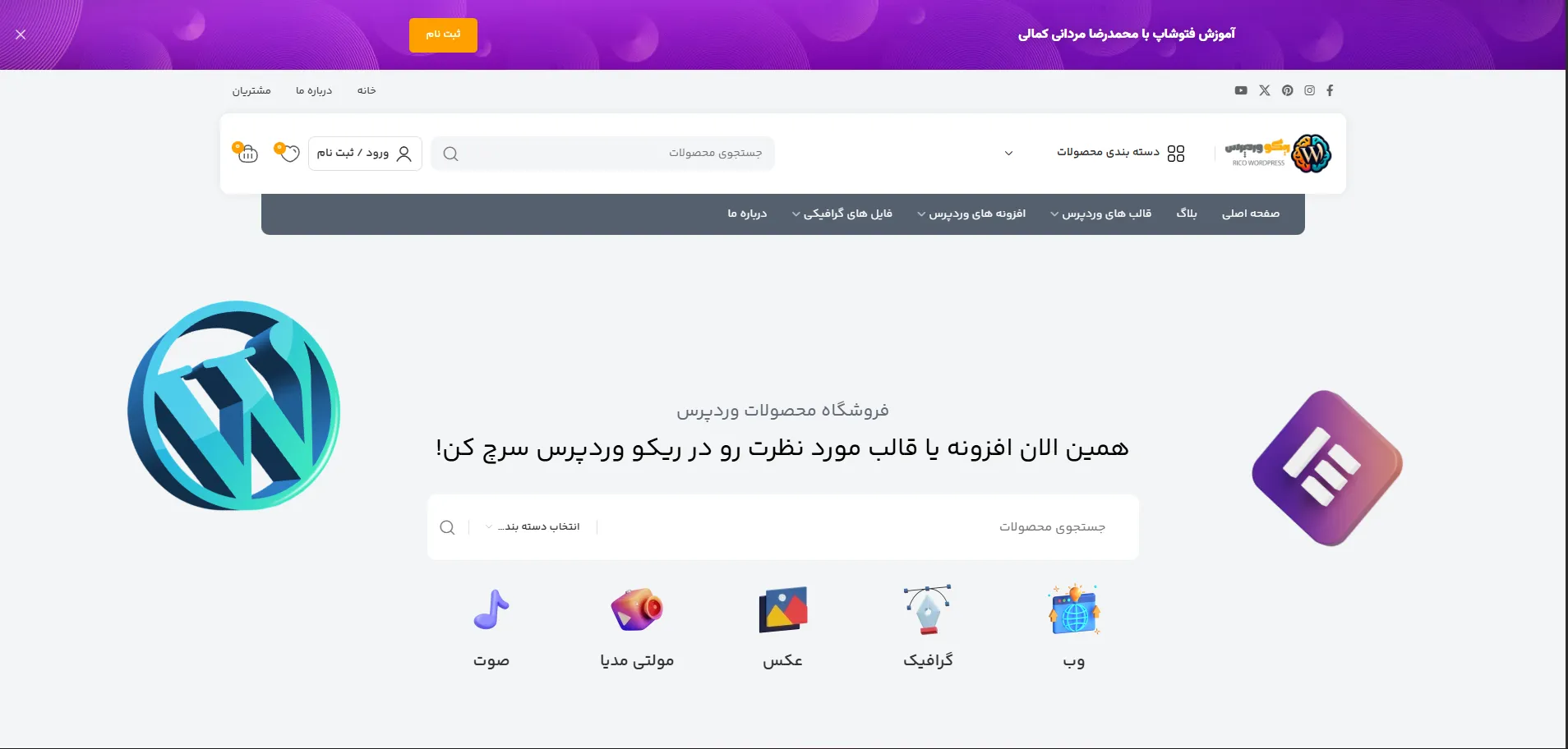Click the مولتی مدیا category label
This screenshot has width=1568, height=749.
tap(637, 660)
